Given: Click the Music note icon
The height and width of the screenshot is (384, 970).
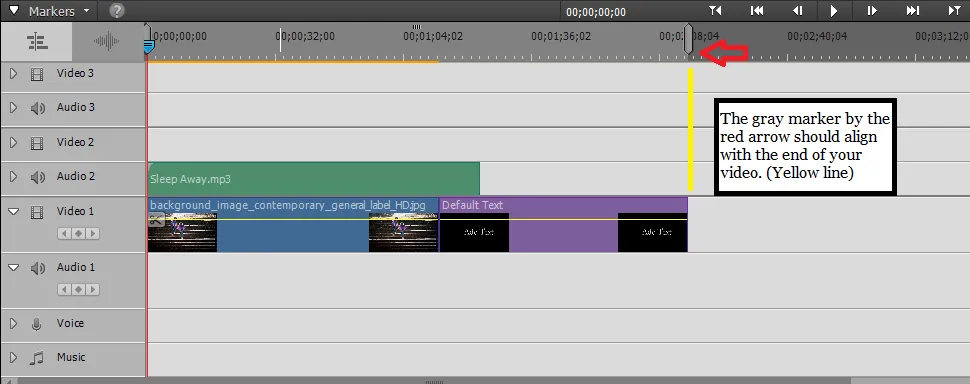Looking at the screenshot, I should pyautogui.click(x=37, y=358).
